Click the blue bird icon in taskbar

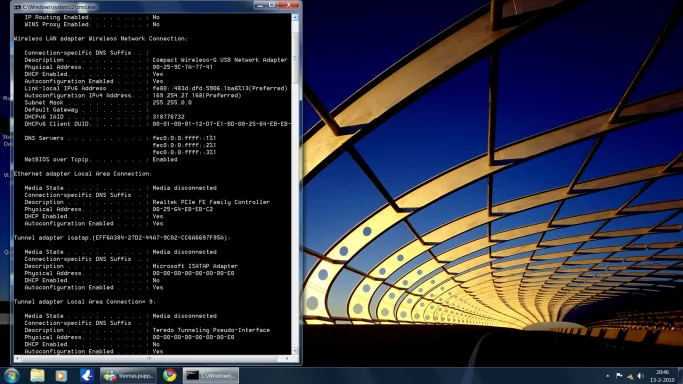[87, 375]
